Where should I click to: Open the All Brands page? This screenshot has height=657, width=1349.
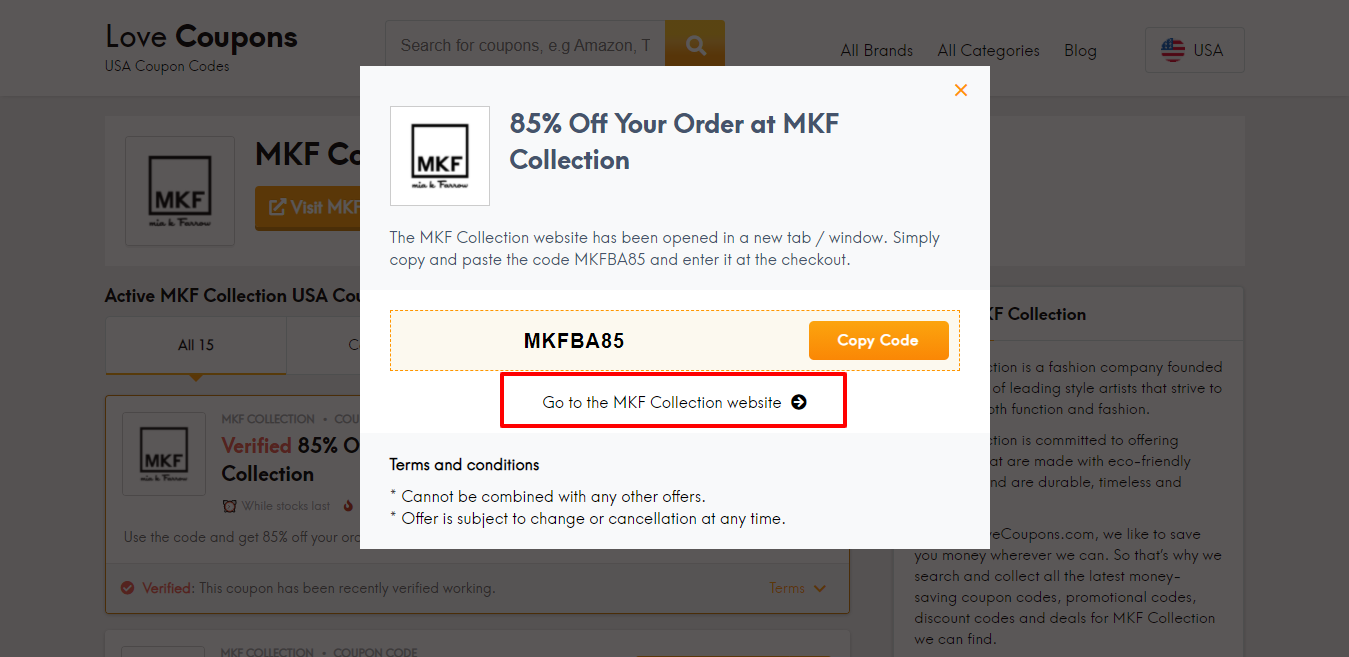point(875,50)
